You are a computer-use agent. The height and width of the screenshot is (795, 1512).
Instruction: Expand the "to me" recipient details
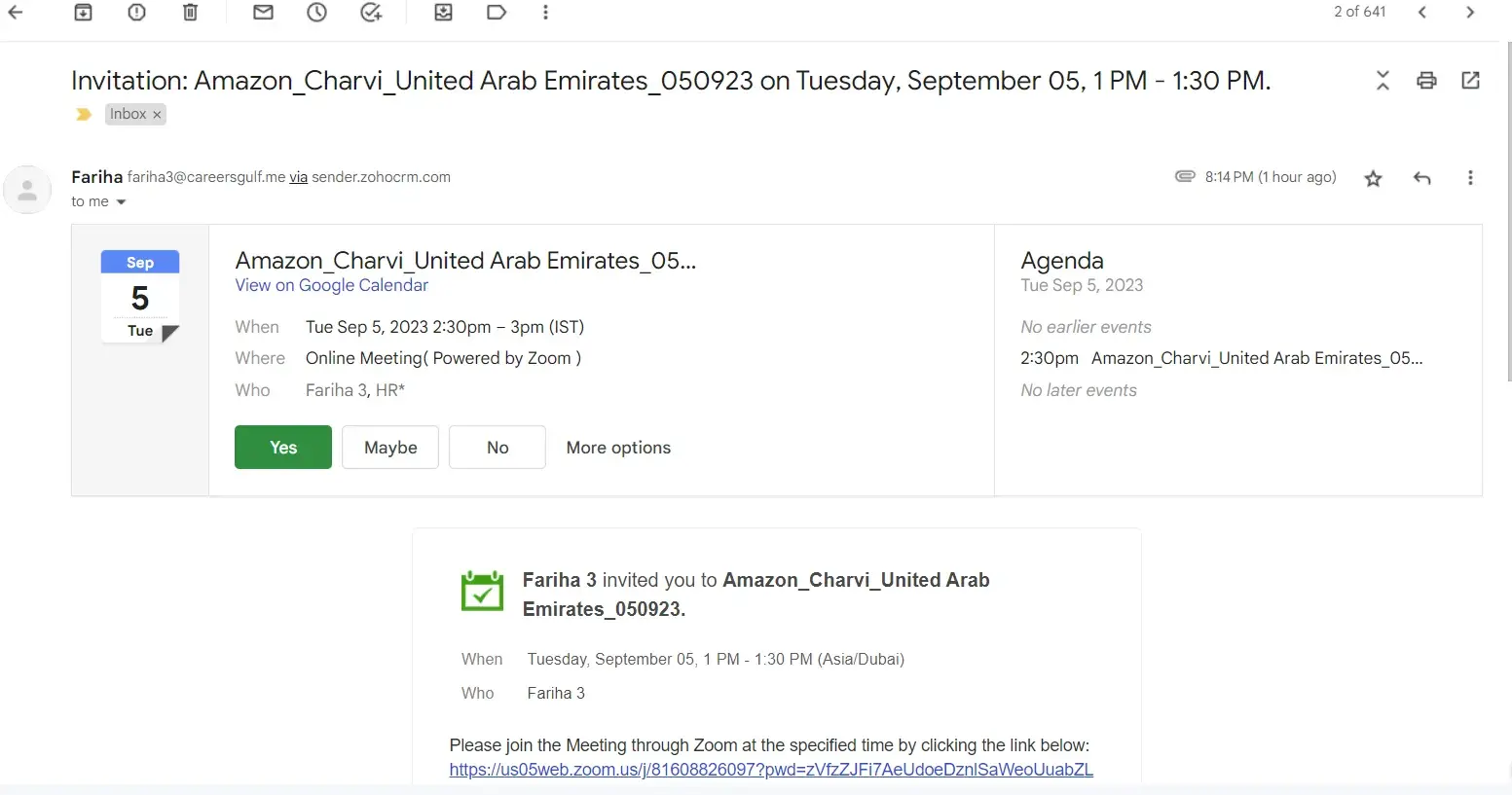click(122, 202)
